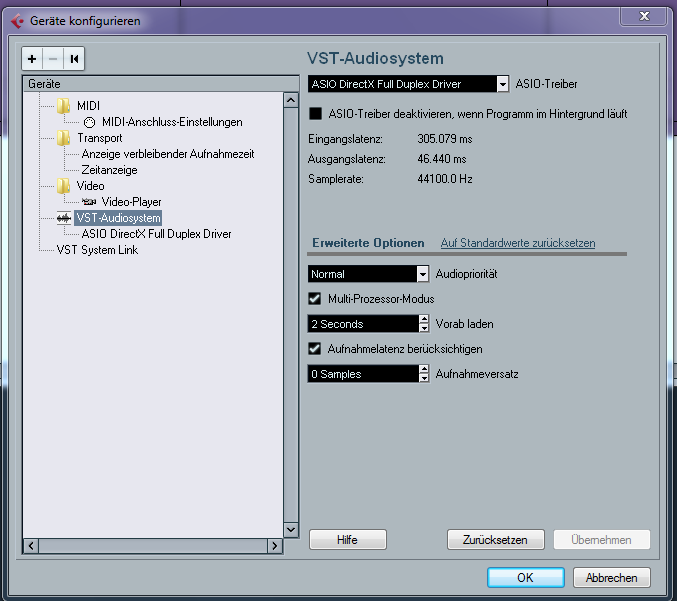The height and width of the screenshot is (601, 677).
Task: Increase the Aufnahmeversatz samples value
Action: pyautogui.click(x=424, y=370)
